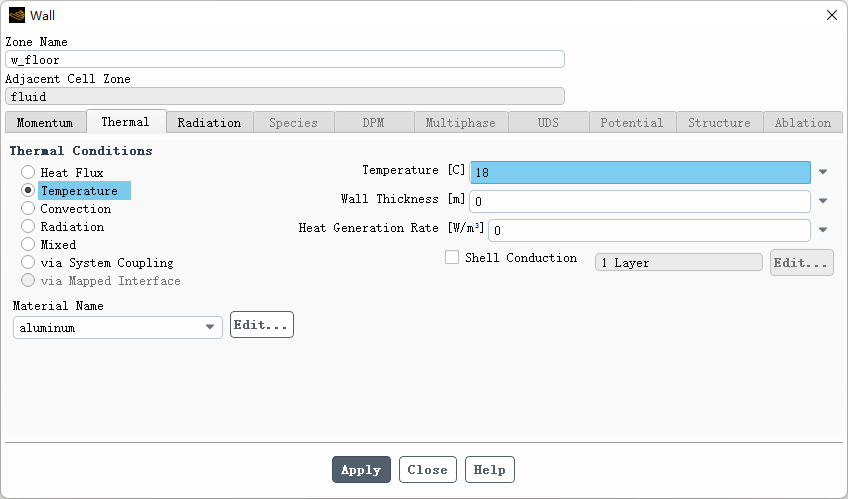
Task: Click the Close button at bottom
Action: tap(427, 470)
